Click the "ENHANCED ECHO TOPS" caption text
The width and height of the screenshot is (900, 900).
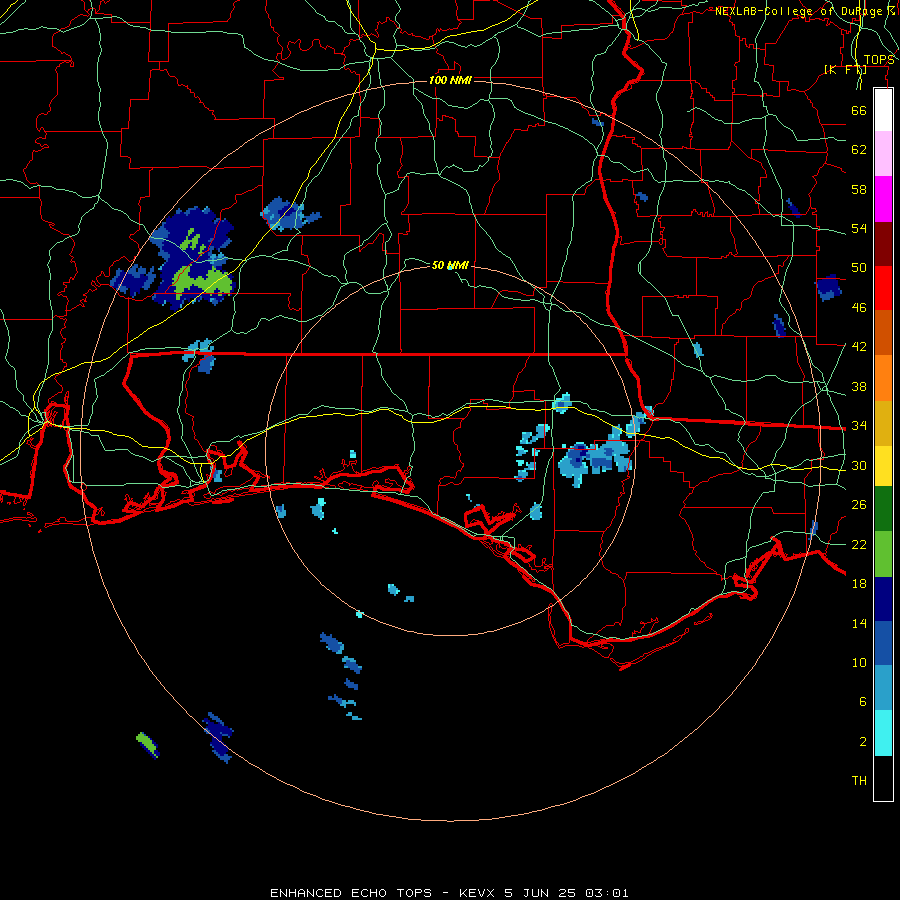click(x=351, y=893)
